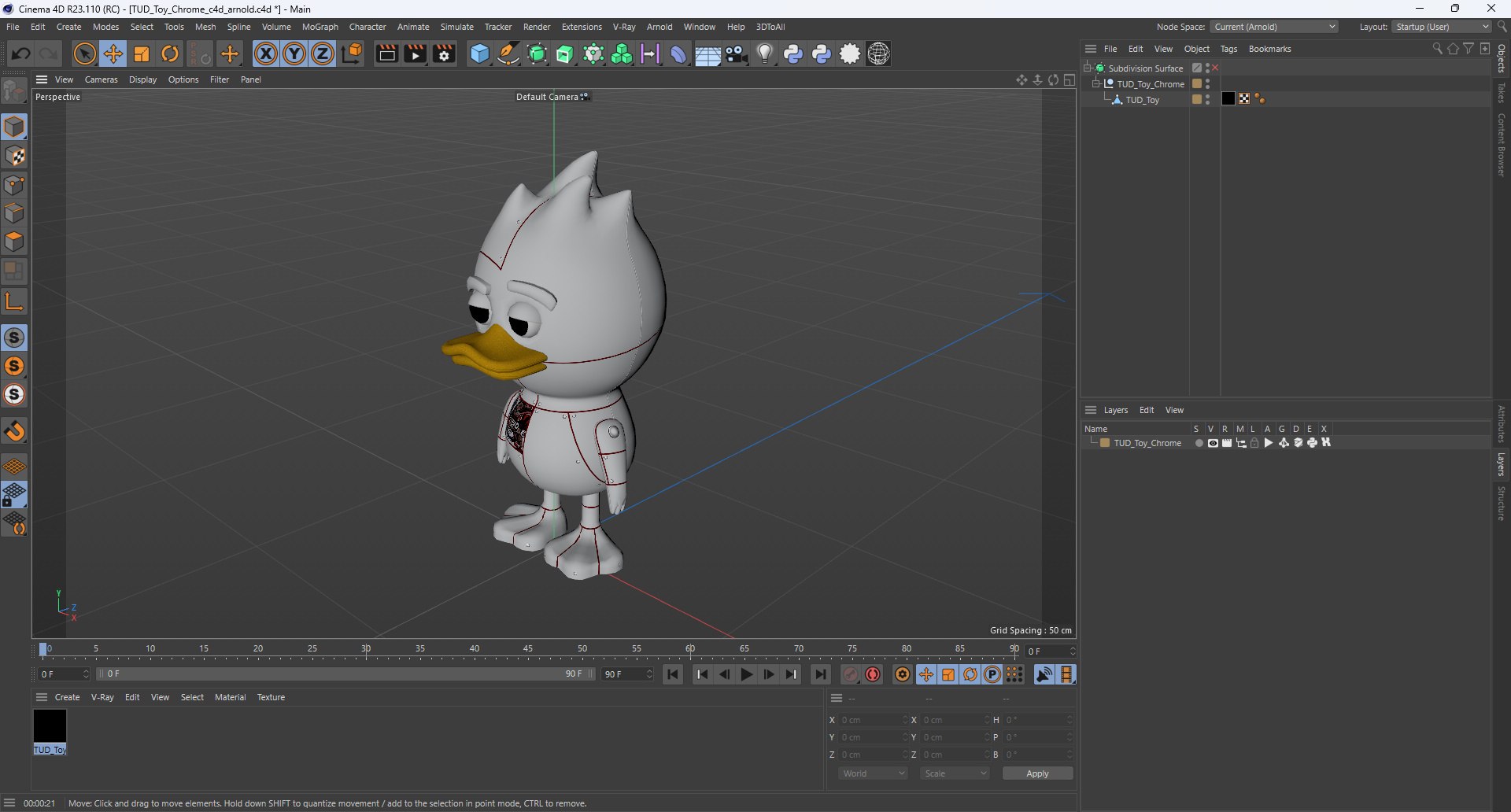Viewport: 1511px width, 812px height.
Task: Toggle Autokeying record button
Action: point(873,675)
